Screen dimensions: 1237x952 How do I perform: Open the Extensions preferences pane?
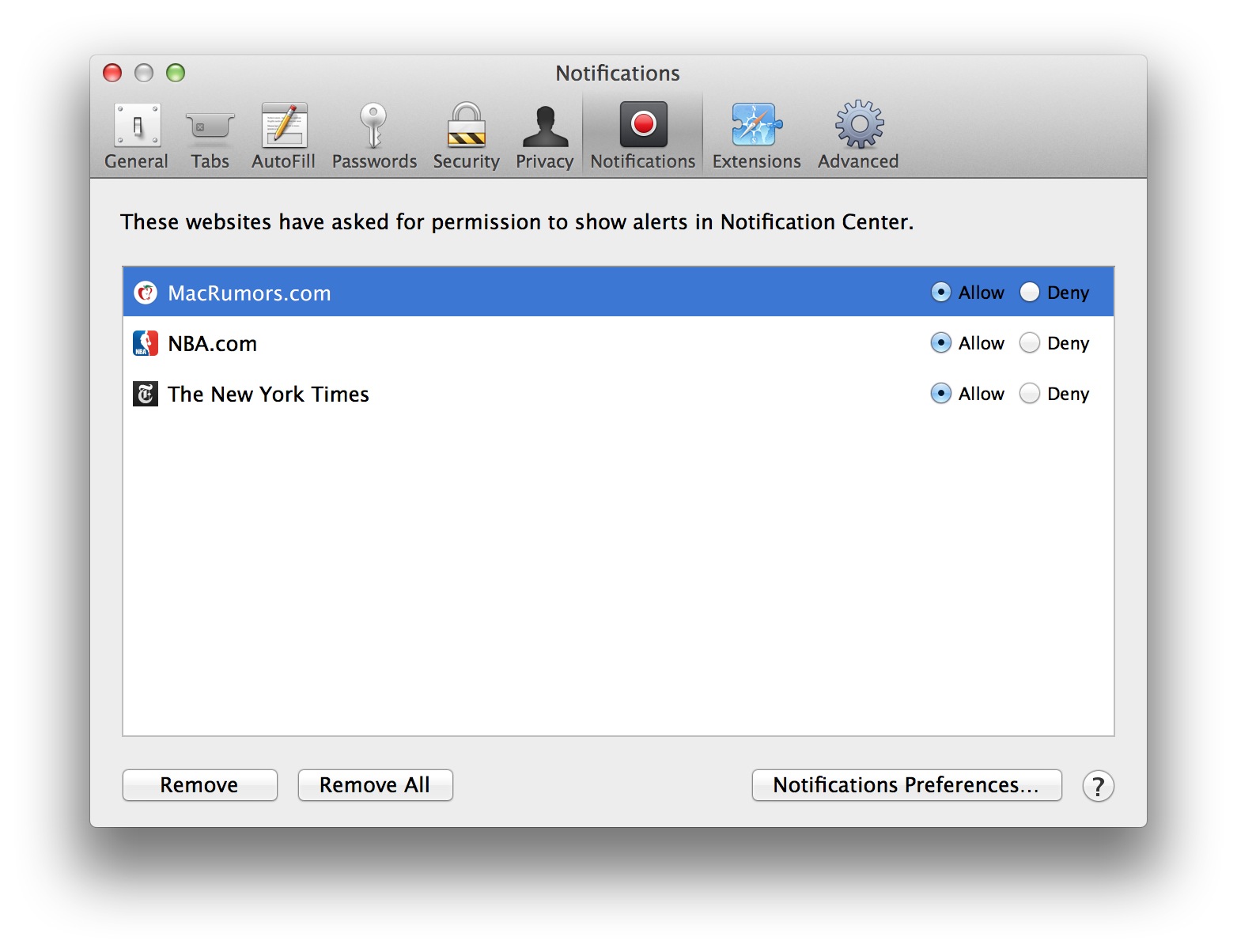point(757,136)
